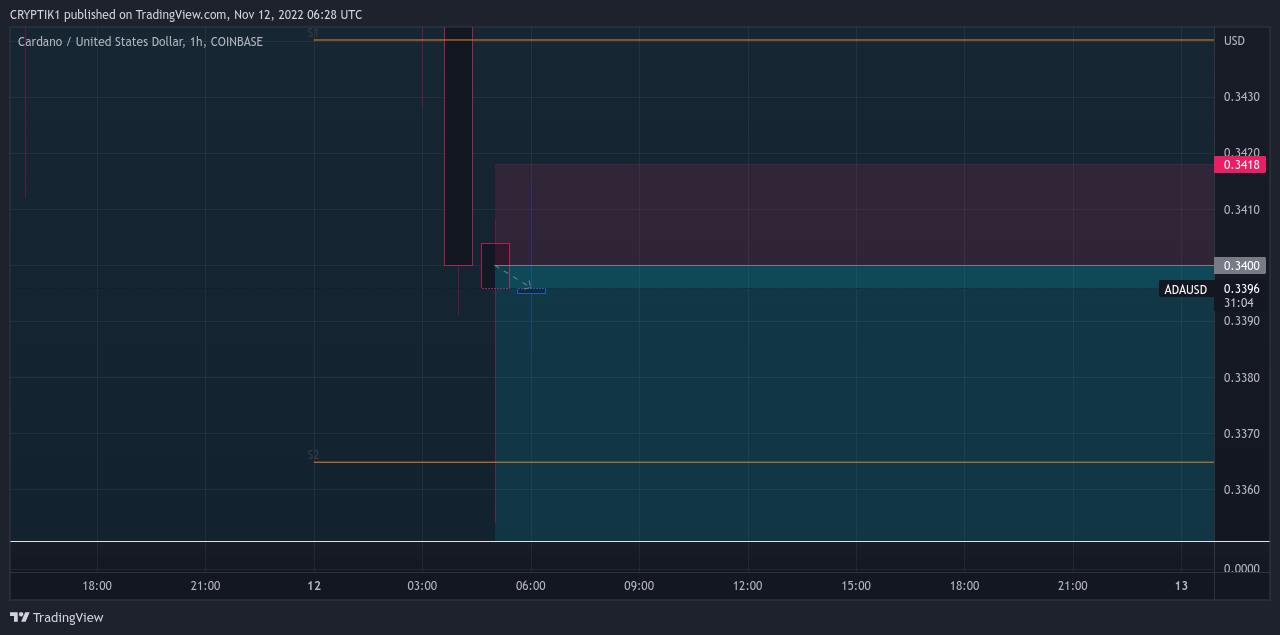Click the 0.3430 price axis label
The image size is (1280, 635).
click(x=1240, y=97)
